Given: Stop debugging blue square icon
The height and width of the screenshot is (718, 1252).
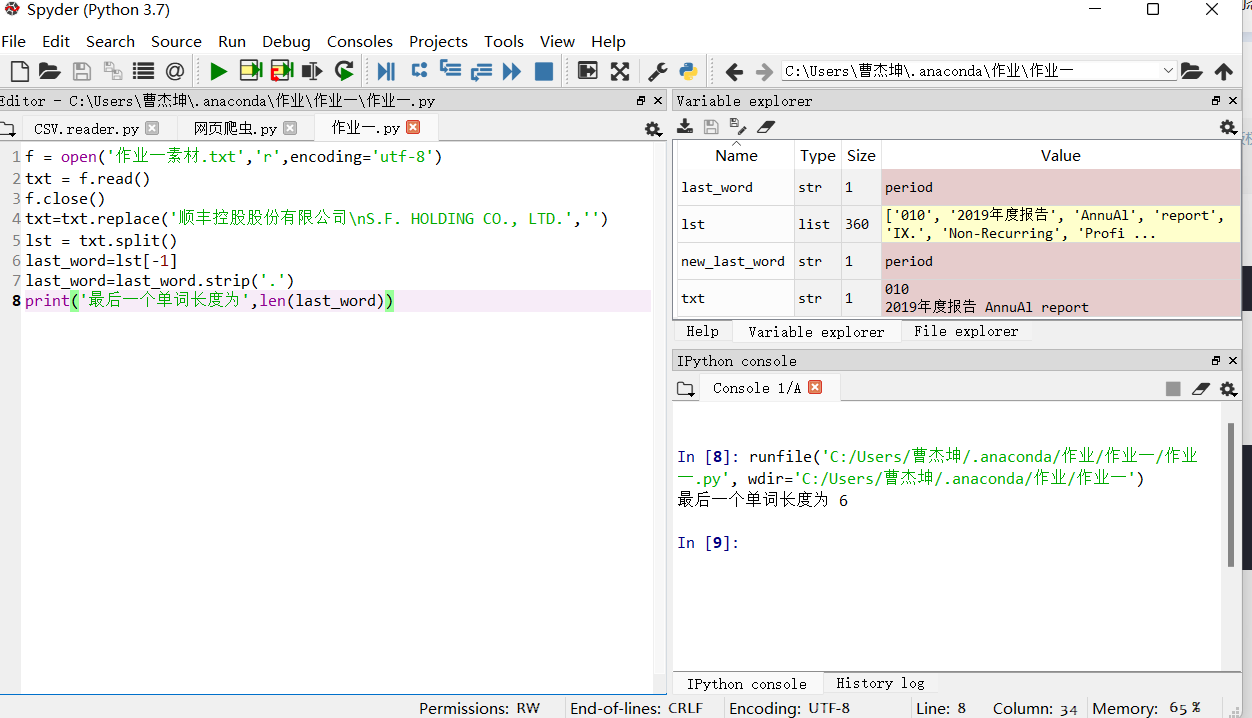Looking at the screenshot, I should (544, 71).
